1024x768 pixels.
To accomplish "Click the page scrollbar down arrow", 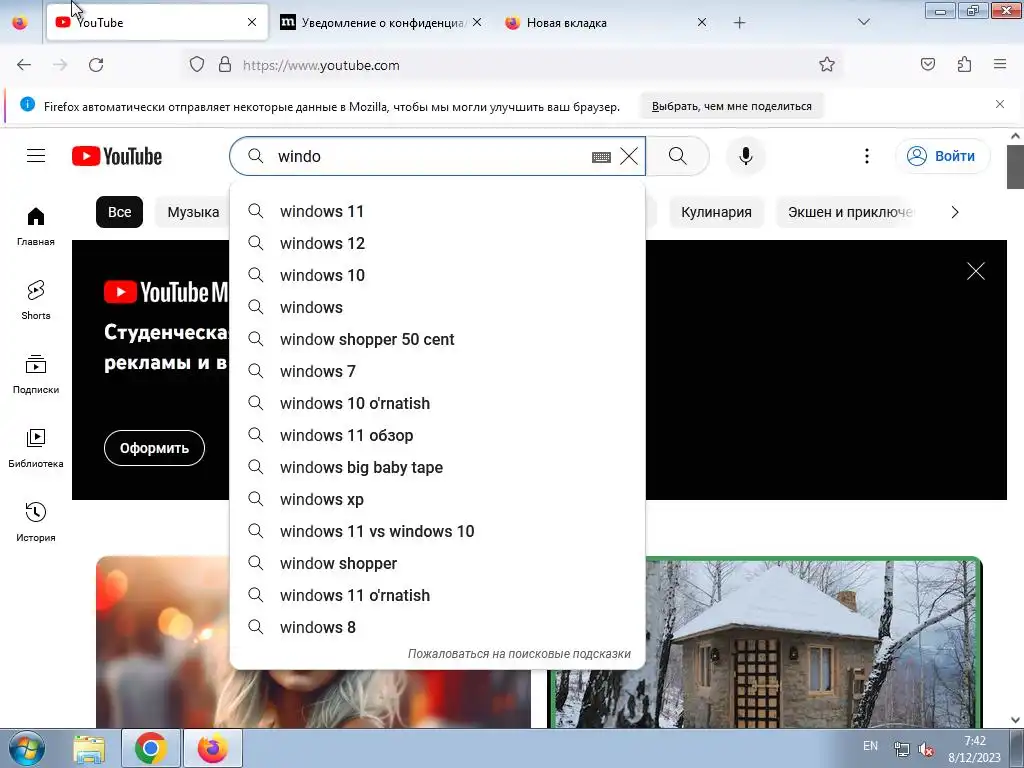I will pyautogui.click(x=1015, y=720).
